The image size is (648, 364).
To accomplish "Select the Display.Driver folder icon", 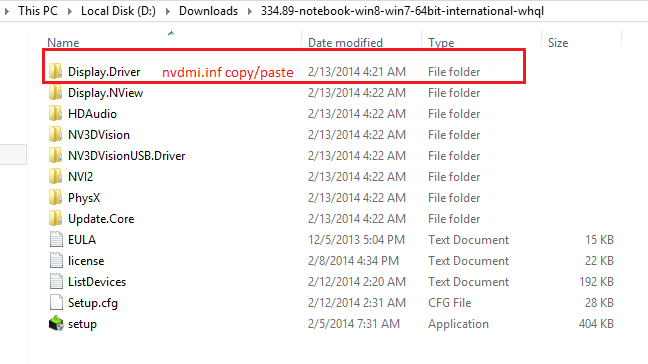I will point(55,71).
